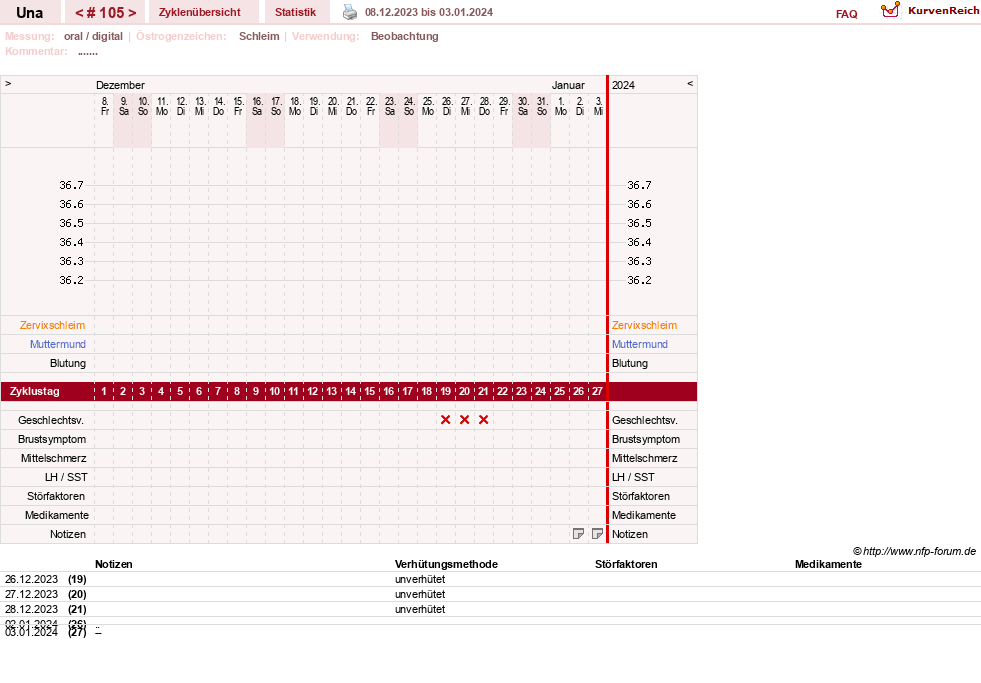The height and width of the screenshot is (683, 981).
Task: Click the 27.12.2023 notes table row
Action: (x=490, y=594)
